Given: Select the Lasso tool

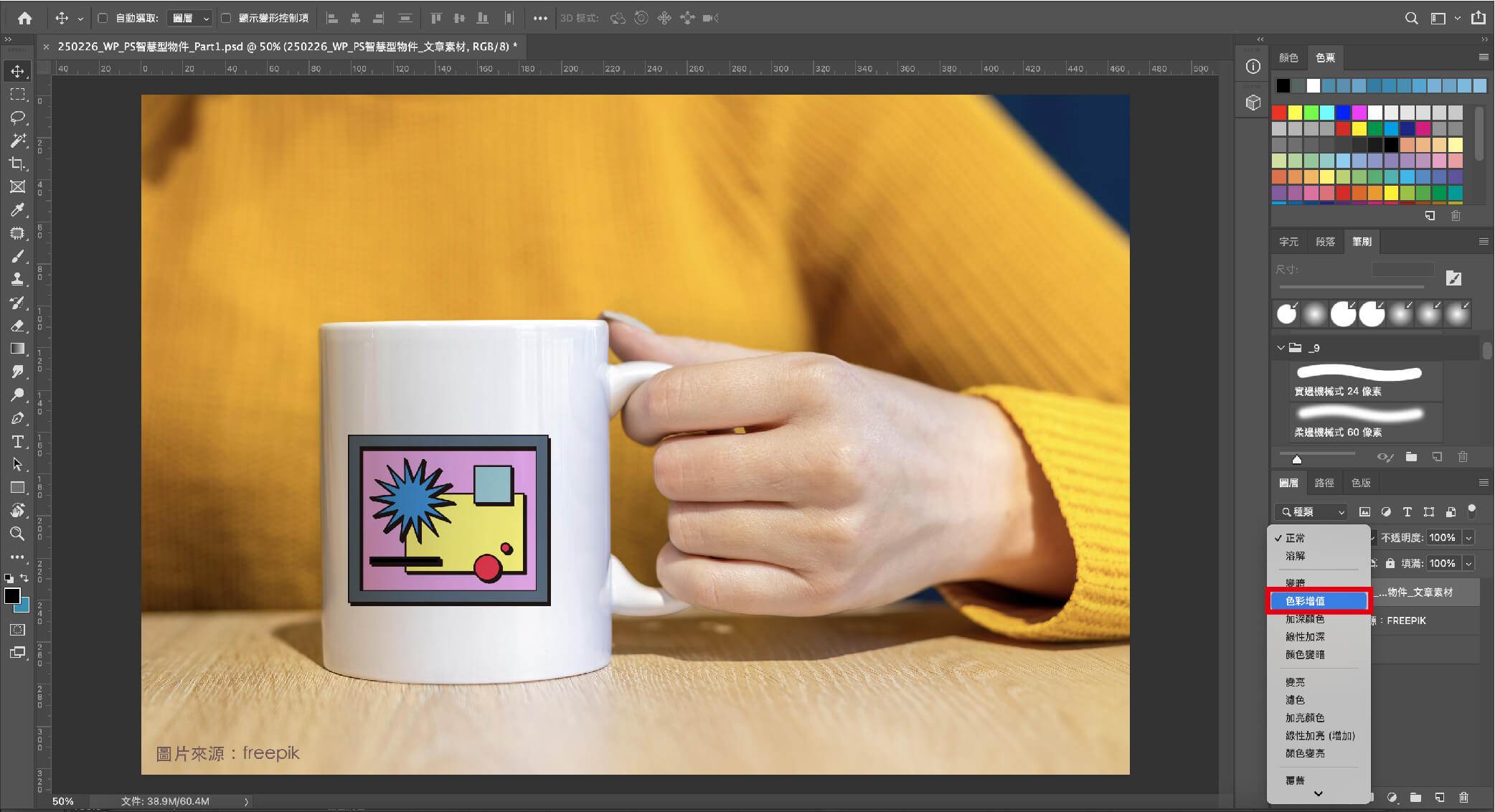Looking at the screenshot, I should 17,117.
